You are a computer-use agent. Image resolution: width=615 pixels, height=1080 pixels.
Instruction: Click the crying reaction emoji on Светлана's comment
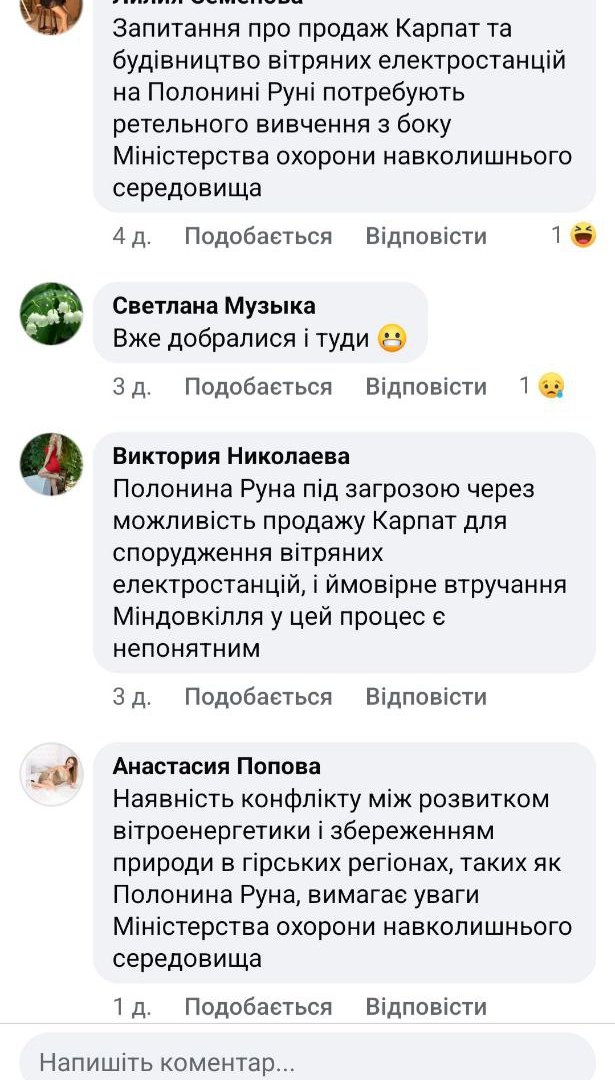coord(551,386)
